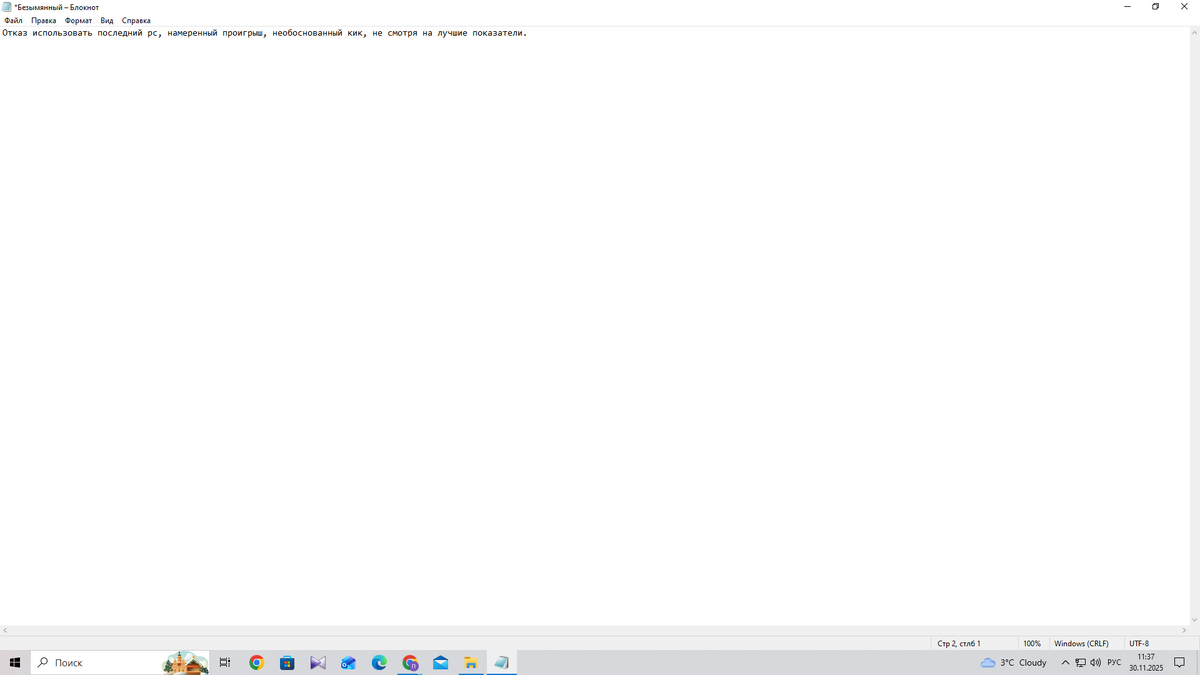Image resolution: width=1200 pixels, height=675 pixels.
Task: Open File Explorer from the taskbar
Action: pos(470,663)
